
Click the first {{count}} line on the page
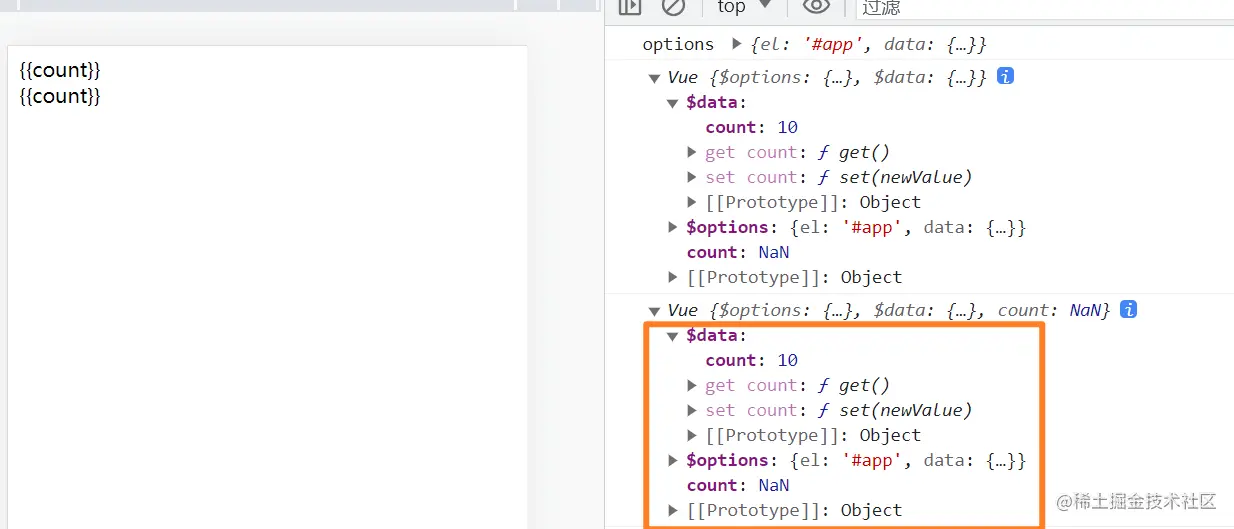tap(60, 71)
